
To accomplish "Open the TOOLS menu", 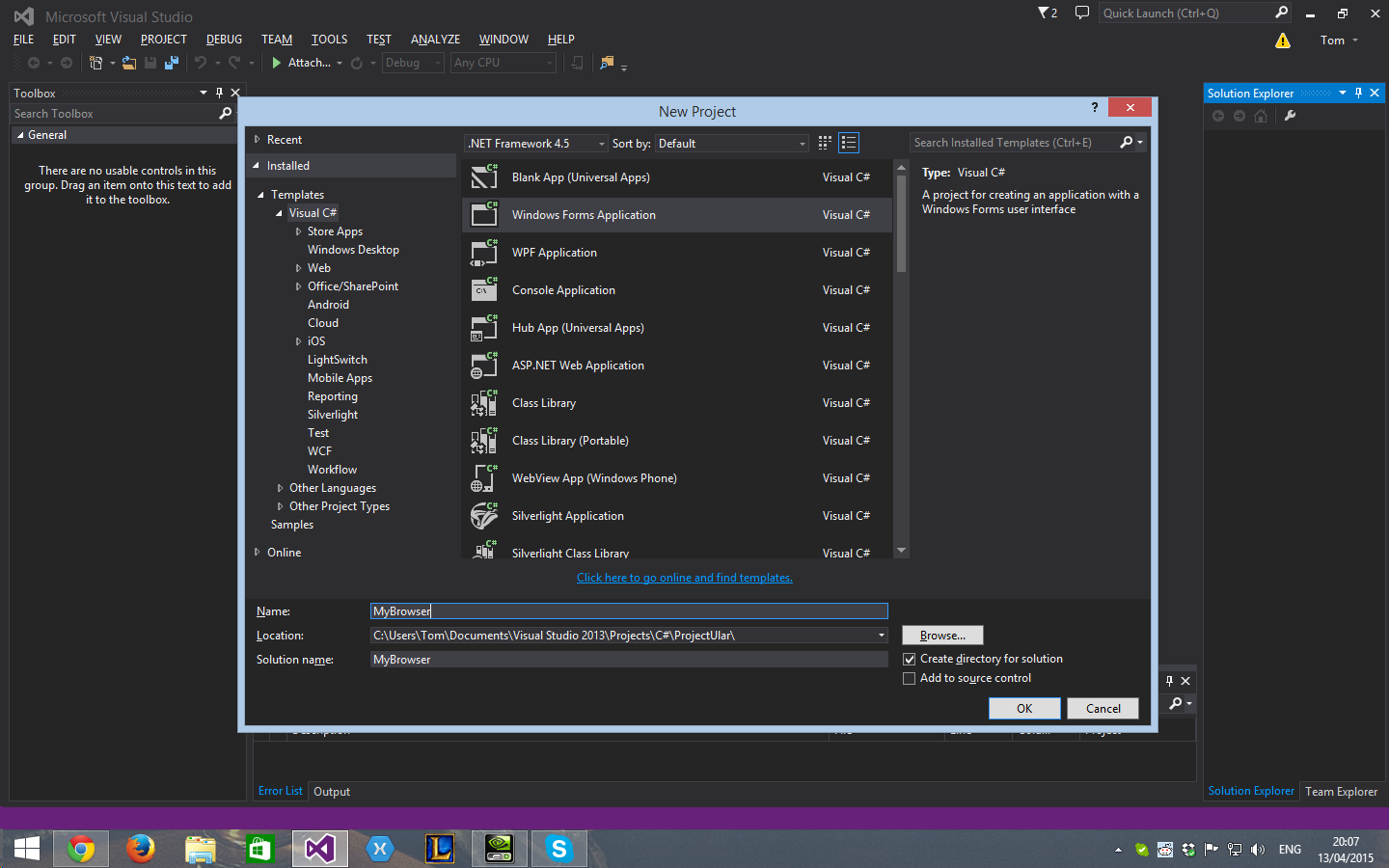I will [x=329, y=40].
